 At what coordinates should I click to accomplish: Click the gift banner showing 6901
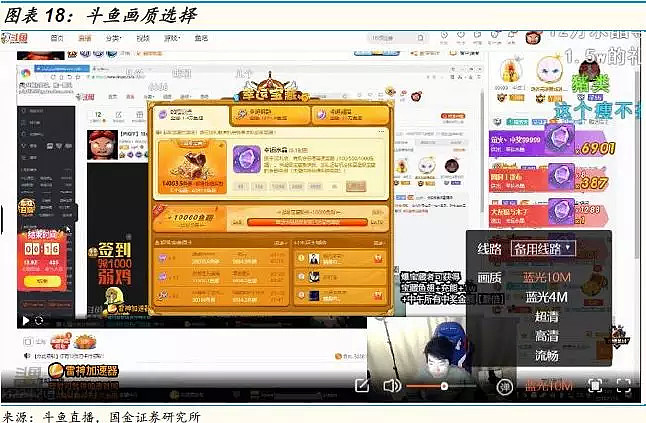click(x=552, y=143)
